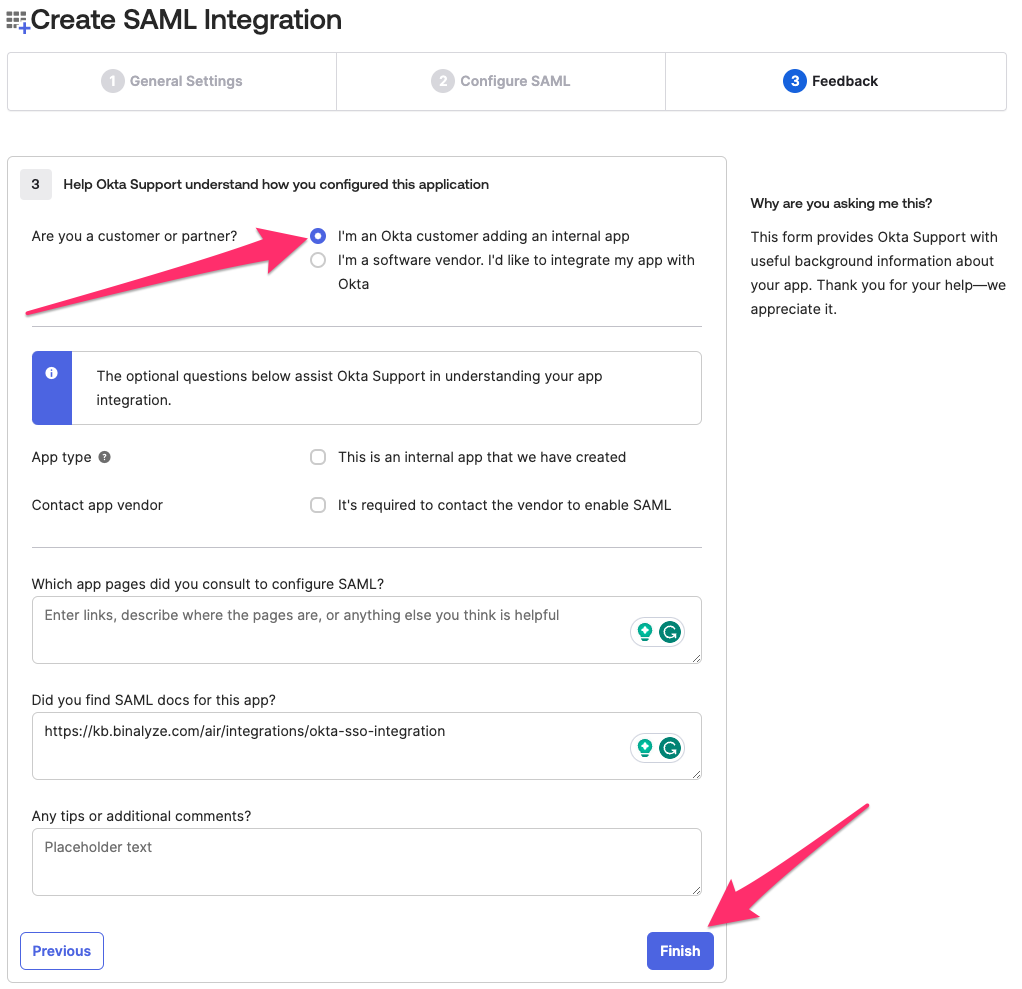Image resolution: width=1022 pixels, height=989 pixels.
Task: Click the lightbulb icon in the SAML docs field
Action: point(645,747)
